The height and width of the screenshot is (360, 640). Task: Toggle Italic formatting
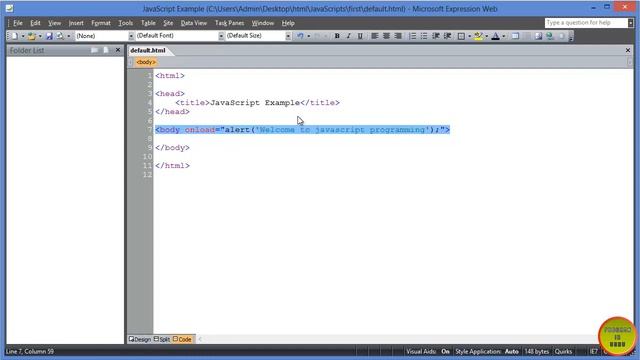(349, 36)
